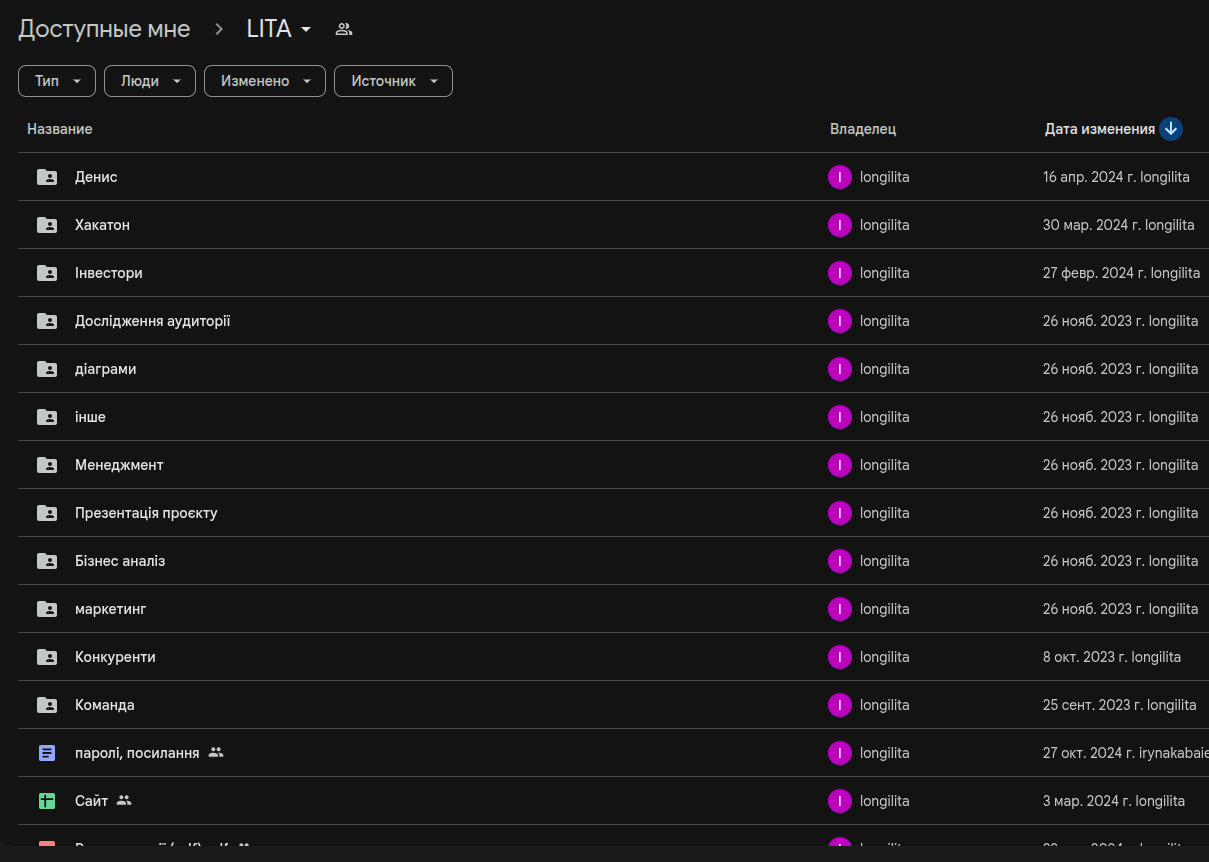The image size is (1209, 862).
Task: Select the Бізнес аналіз folder
Action: coord(120,561)
